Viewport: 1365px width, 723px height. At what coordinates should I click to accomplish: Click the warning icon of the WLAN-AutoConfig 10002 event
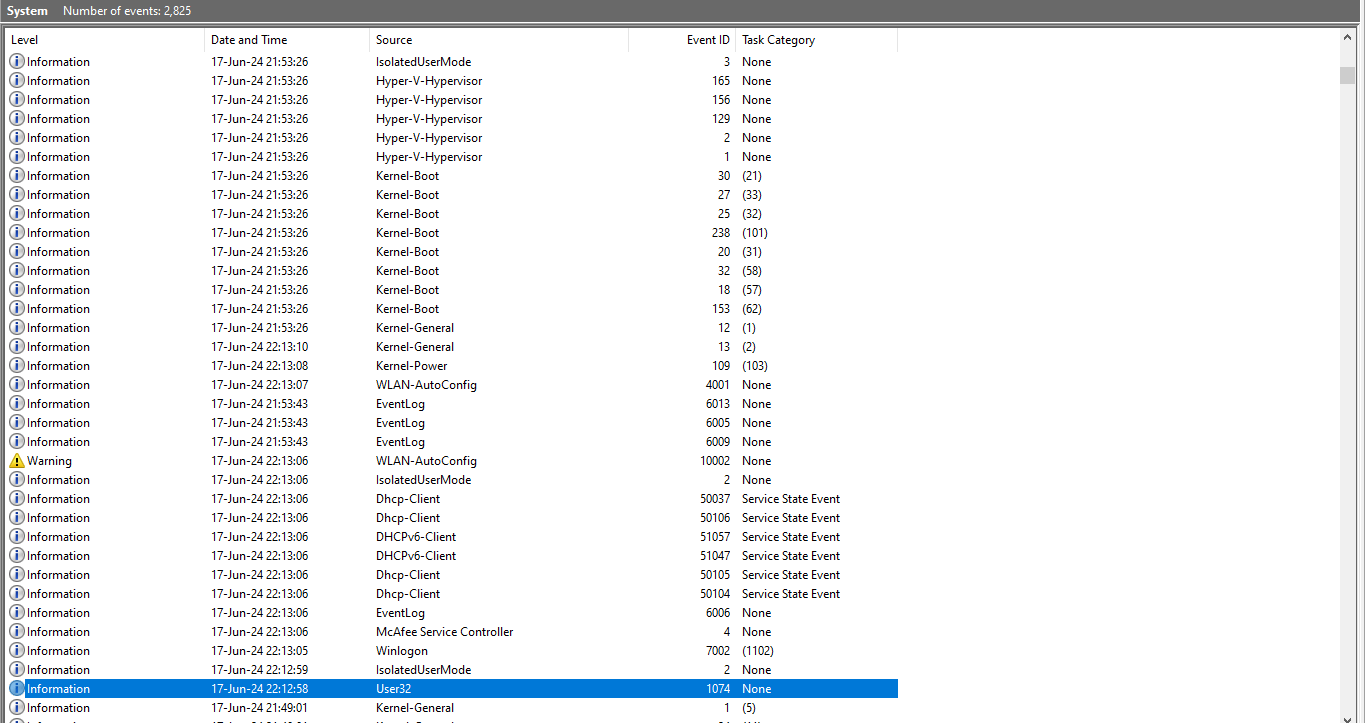click(16, 461)
